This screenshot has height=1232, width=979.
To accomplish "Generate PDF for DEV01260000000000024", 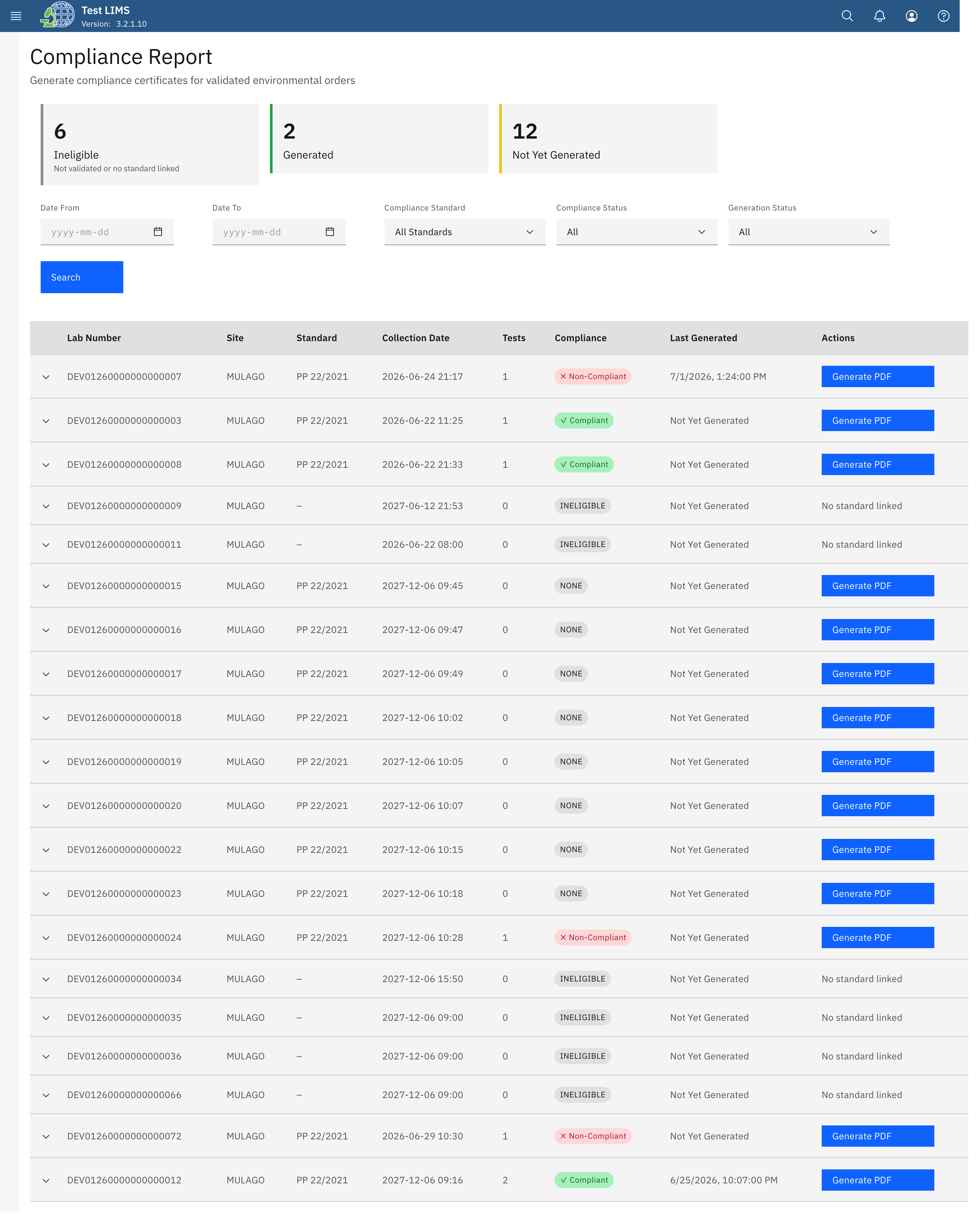I will tap(877, 938).
